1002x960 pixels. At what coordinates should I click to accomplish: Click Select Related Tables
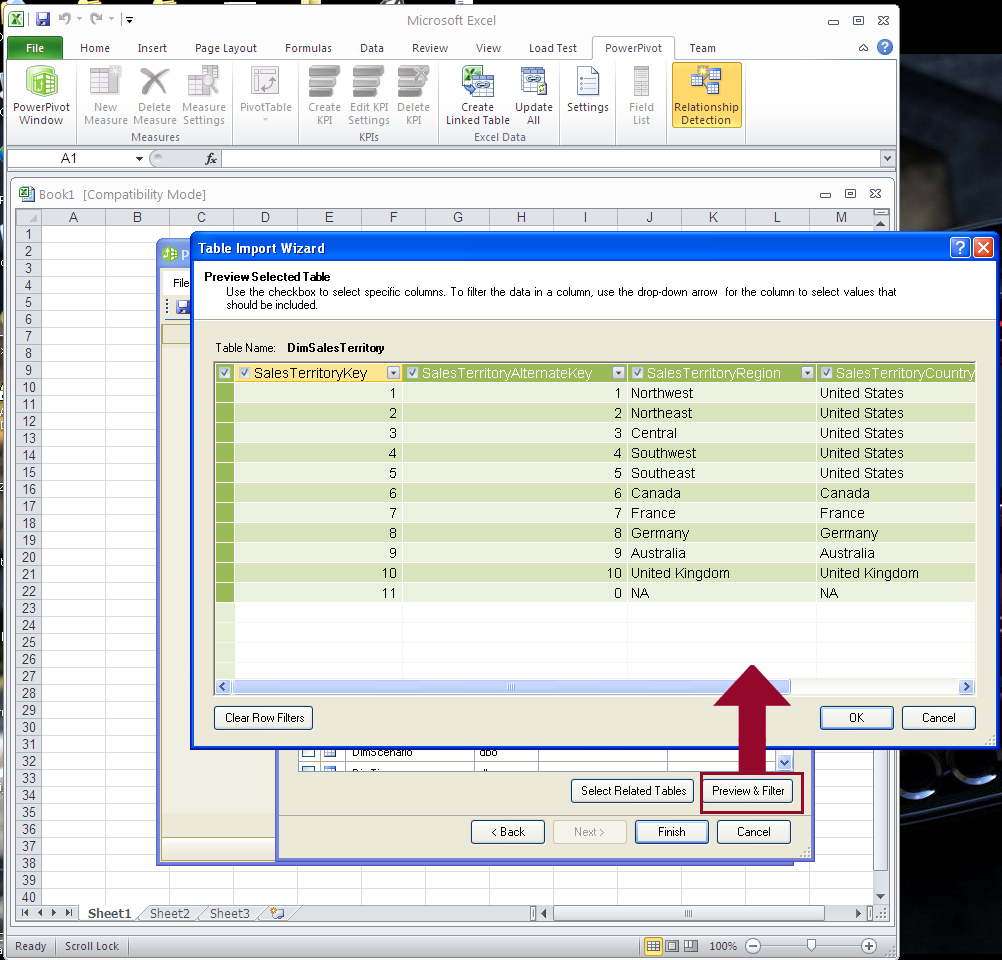[x=633, y=791]
